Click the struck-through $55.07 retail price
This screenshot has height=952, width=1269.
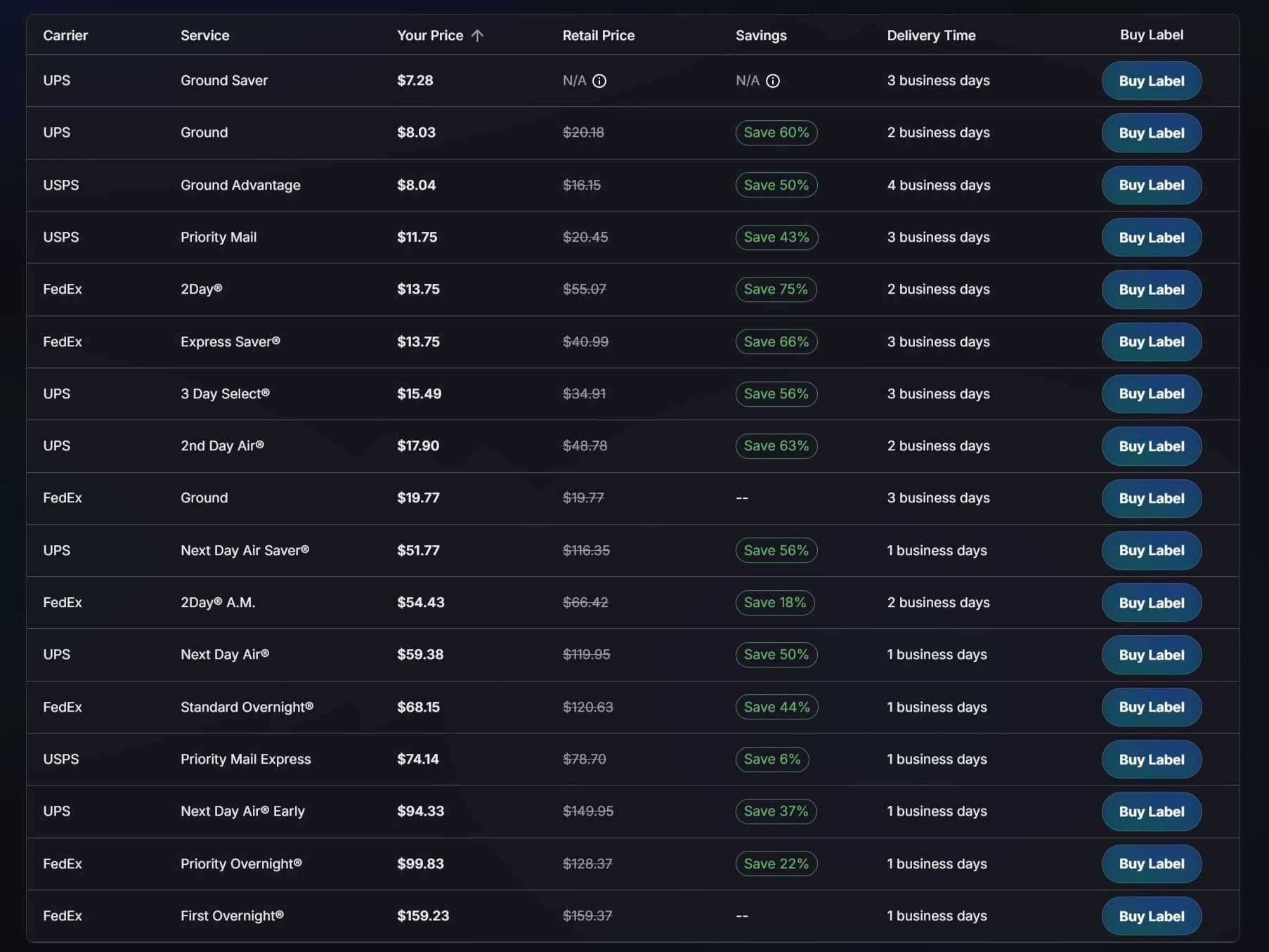coord(585,289)
